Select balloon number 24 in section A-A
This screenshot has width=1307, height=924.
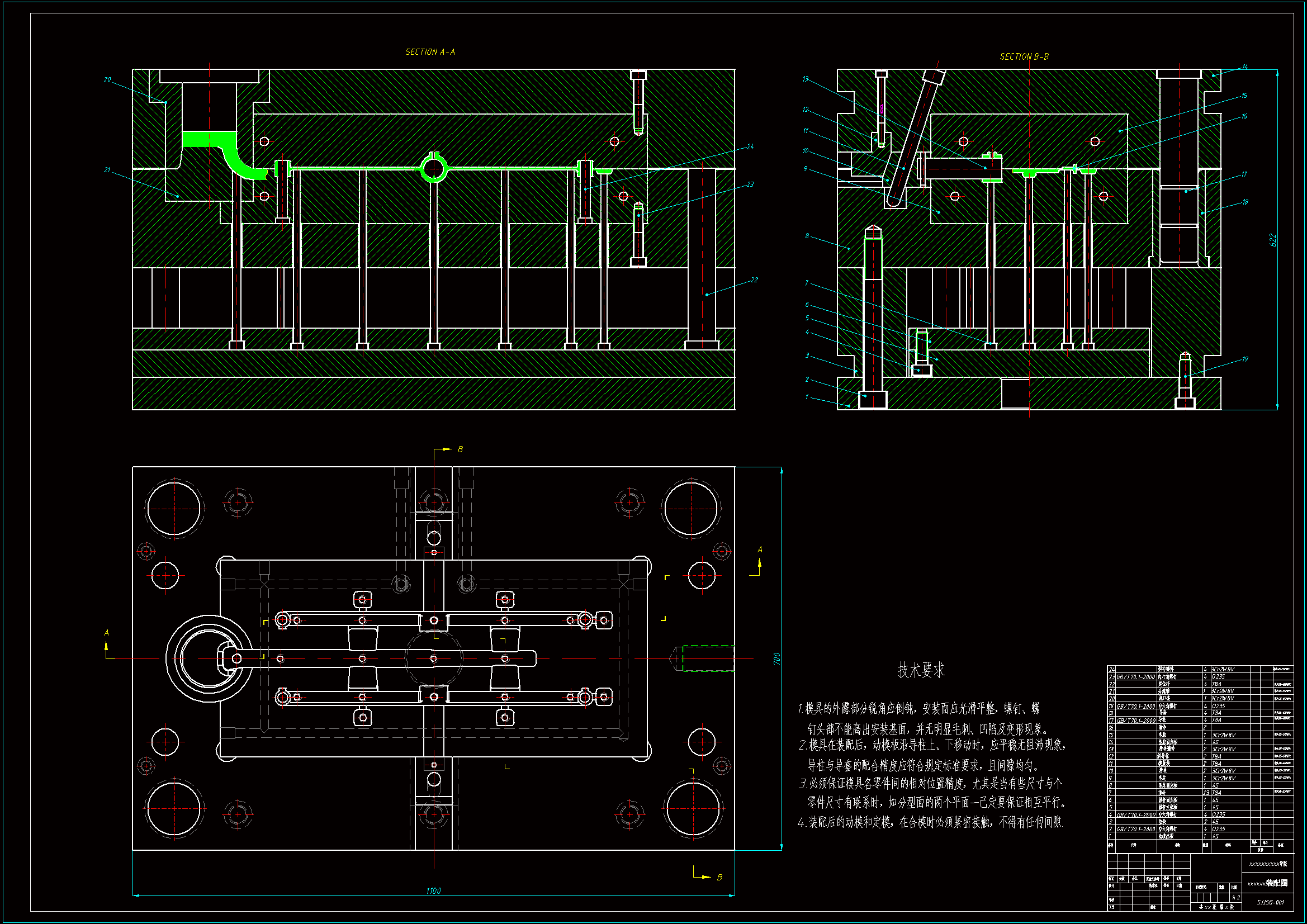[x=750, y=147]
